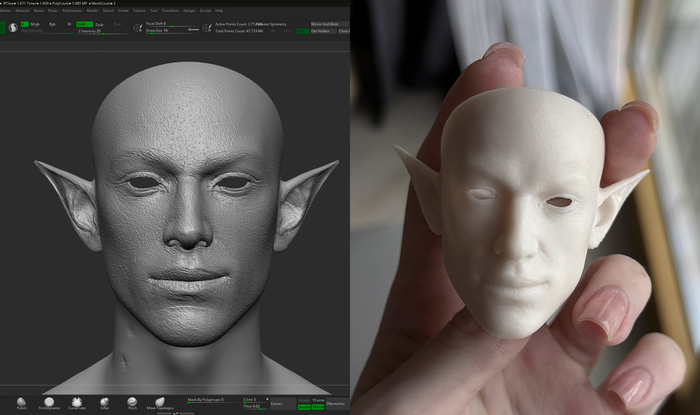Adjust the Rgb Intensity slider

click(x=47, y=31)
